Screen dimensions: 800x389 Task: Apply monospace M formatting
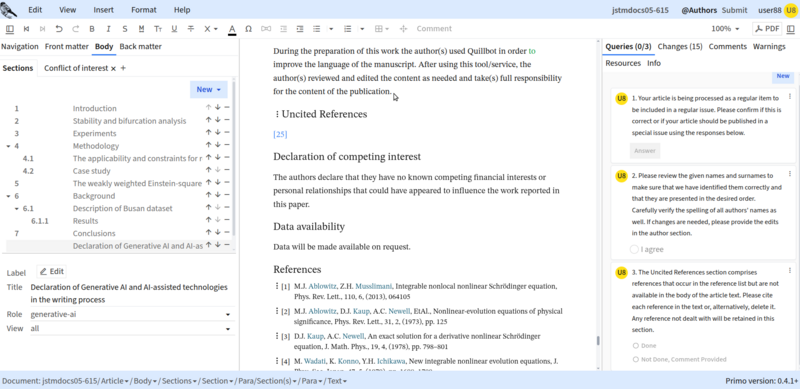click(x=141, y=29)
